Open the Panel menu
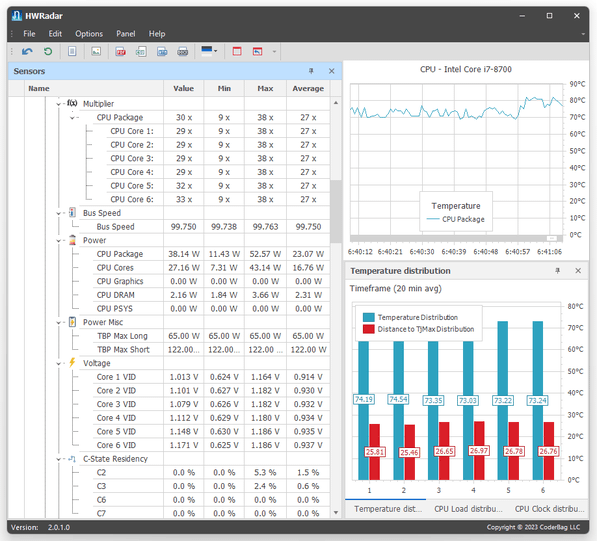597x541 pixels. pyautogui.click(x=126, y=34)
